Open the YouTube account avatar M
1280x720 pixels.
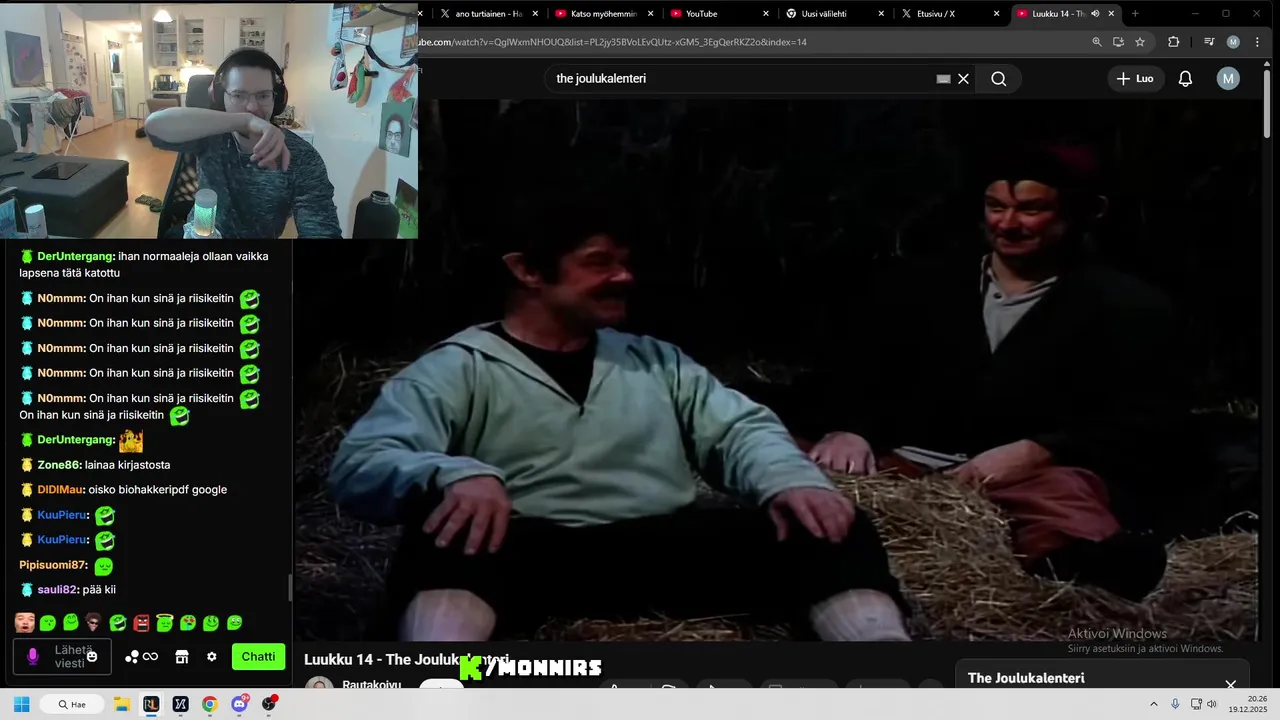click(1228, 79)
